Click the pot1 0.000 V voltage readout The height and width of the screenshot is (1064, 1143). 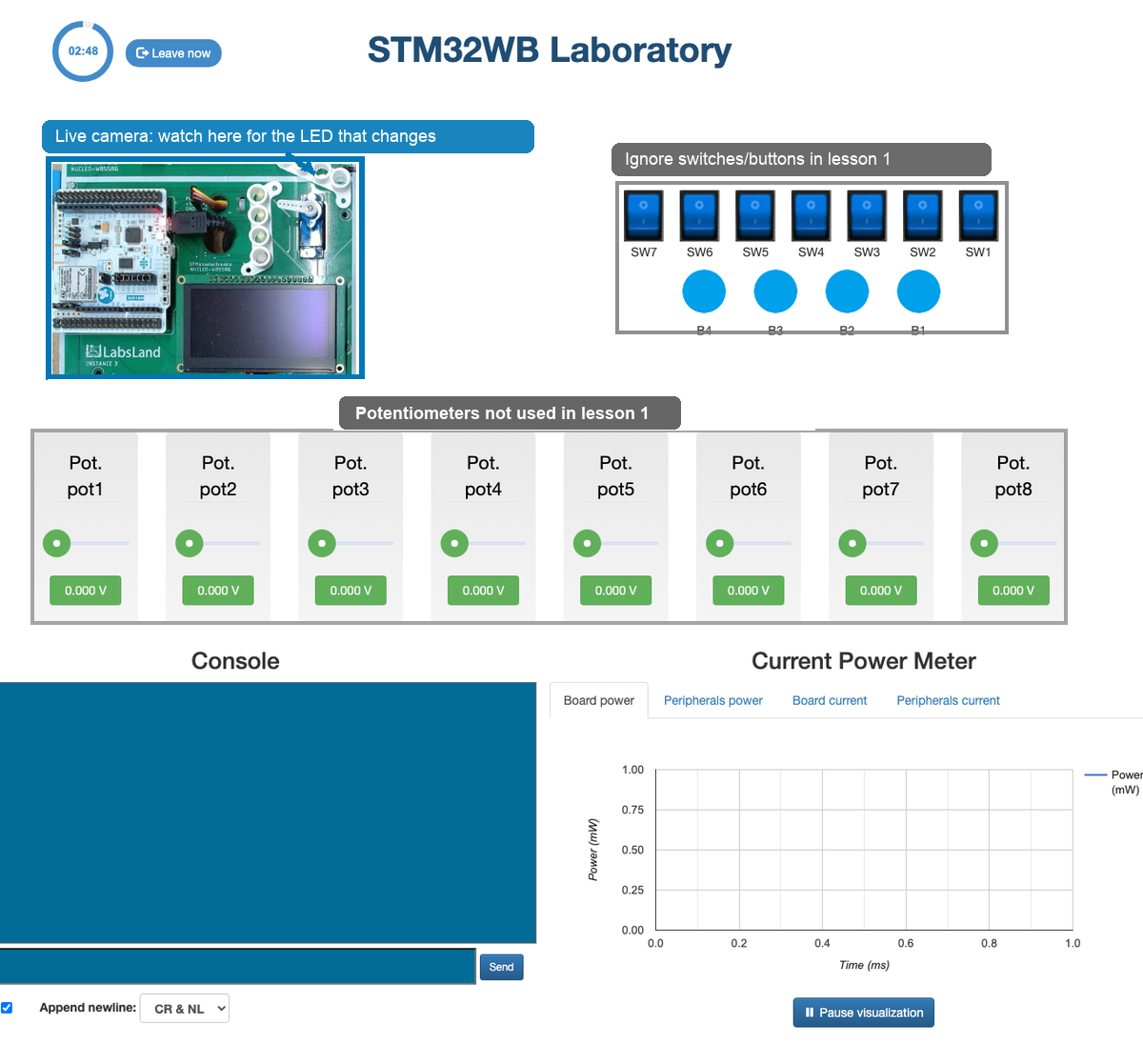(x=86, y=591)
